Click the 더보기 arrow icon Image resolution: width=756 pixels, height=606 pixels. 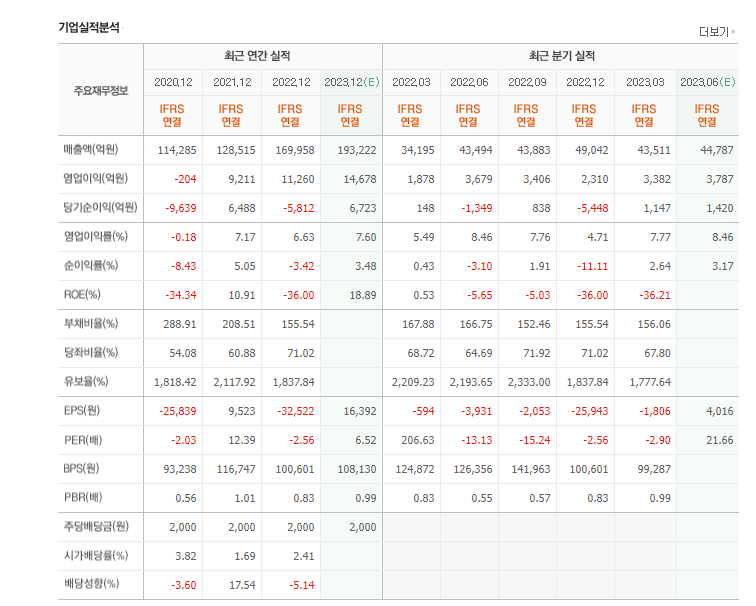tap(733, 32)
